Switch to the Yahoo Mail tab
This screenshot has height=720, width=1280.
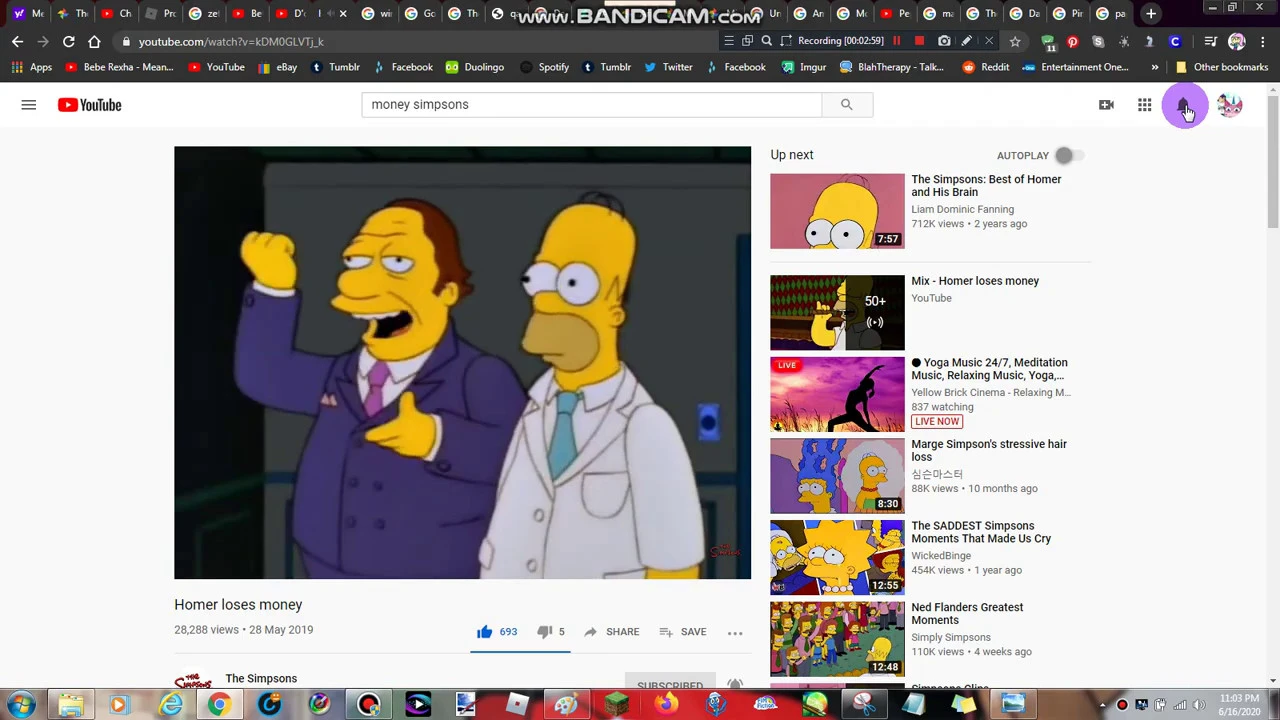coord(26,13)
